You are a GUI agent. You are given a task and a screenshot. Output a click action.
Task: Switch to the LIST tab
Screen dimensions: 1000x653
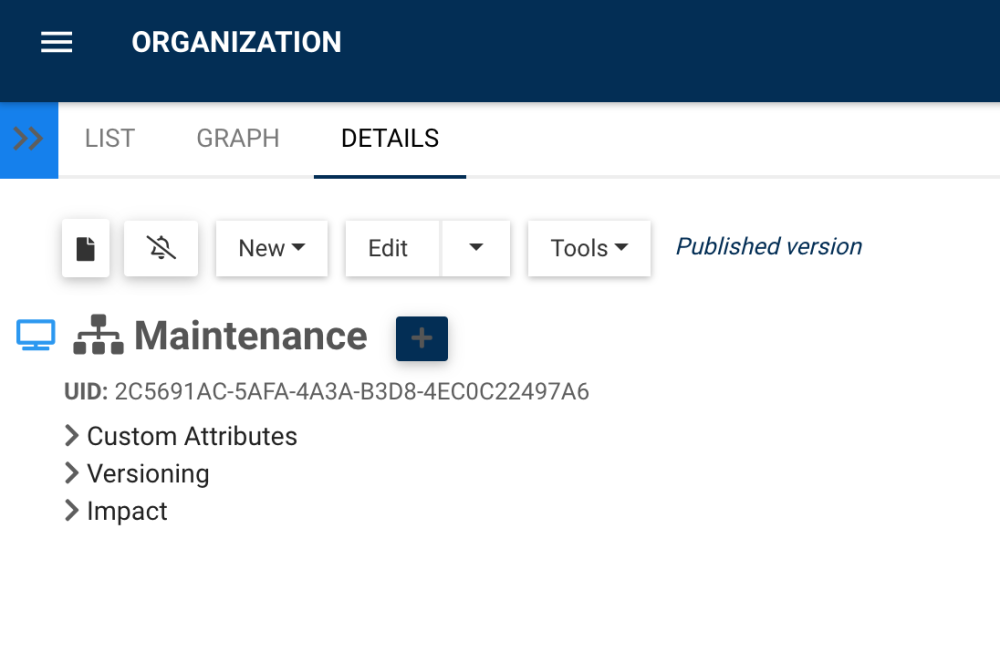coord(110,139)
